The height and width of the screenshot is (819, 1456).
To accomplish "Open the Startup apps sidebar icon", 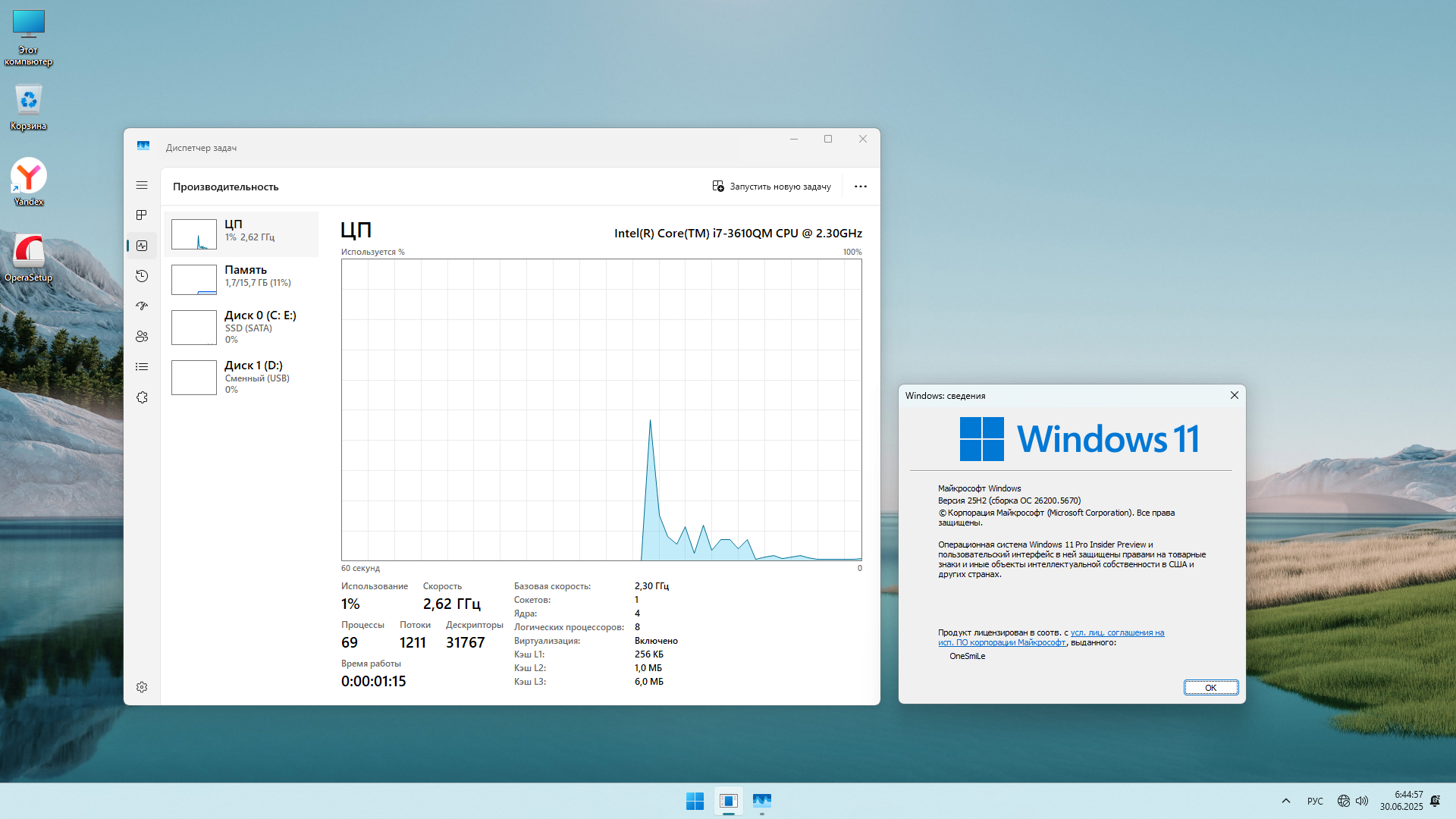I will coord(142,306).
